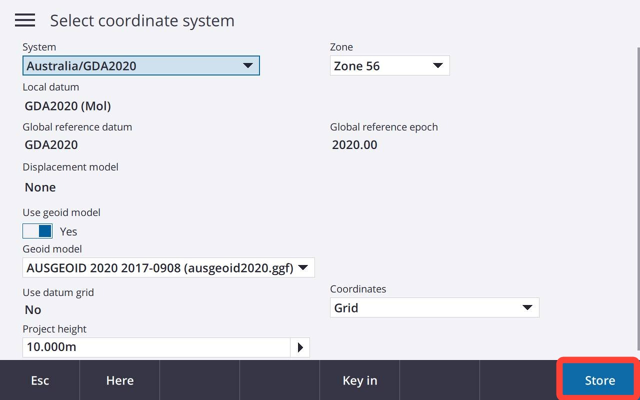The height and width of the screenshot is (400, 640).
Task: Open the Geoid model dropdown
Action: point(168,268)
